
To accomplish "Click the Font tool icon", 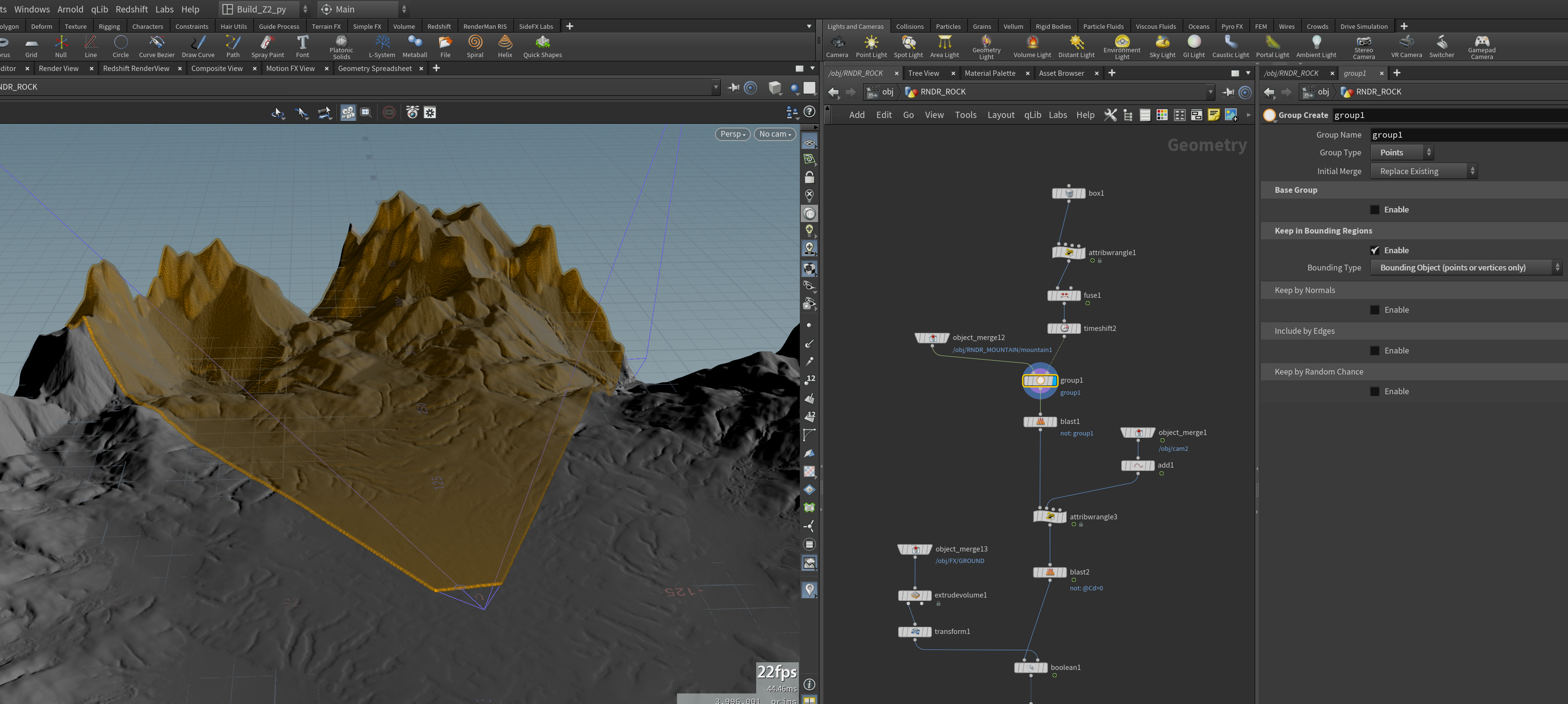I will [x=303, y=46].
